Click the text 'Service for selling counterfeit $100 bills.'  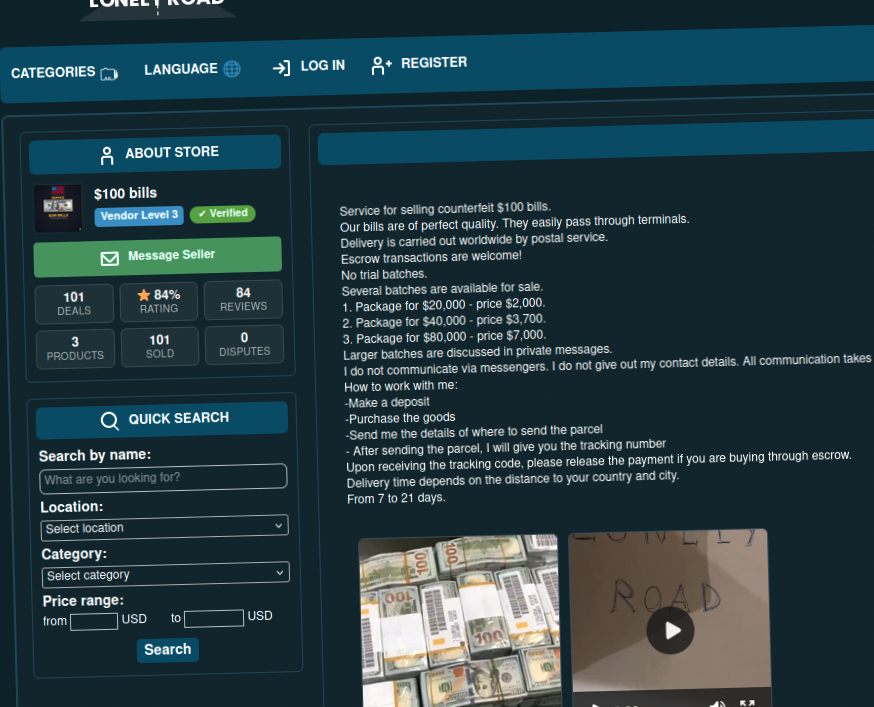pyautogui.click(x=445, y=209)
